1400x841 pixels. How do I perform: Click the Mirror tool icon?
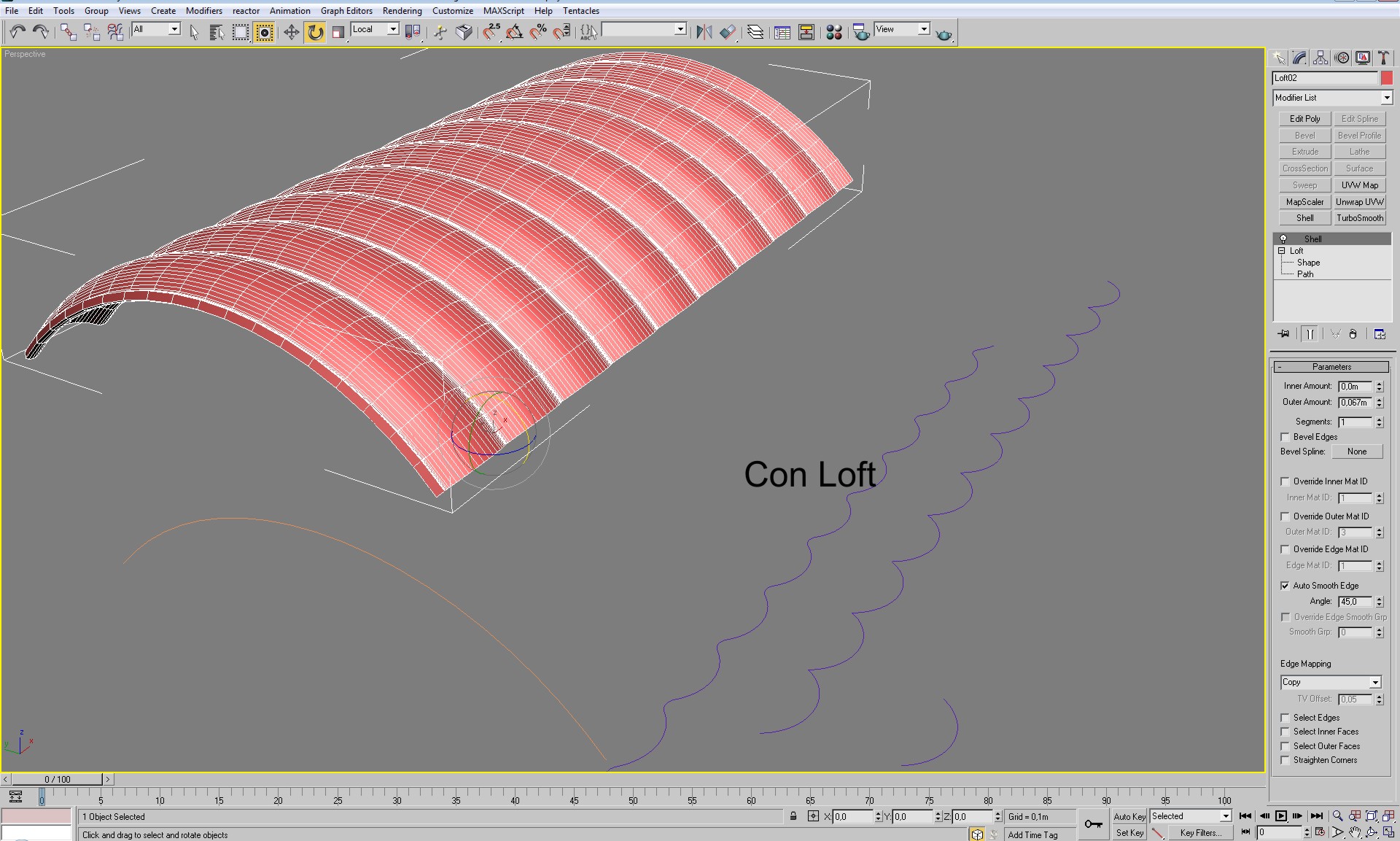(x=704, y=32)
